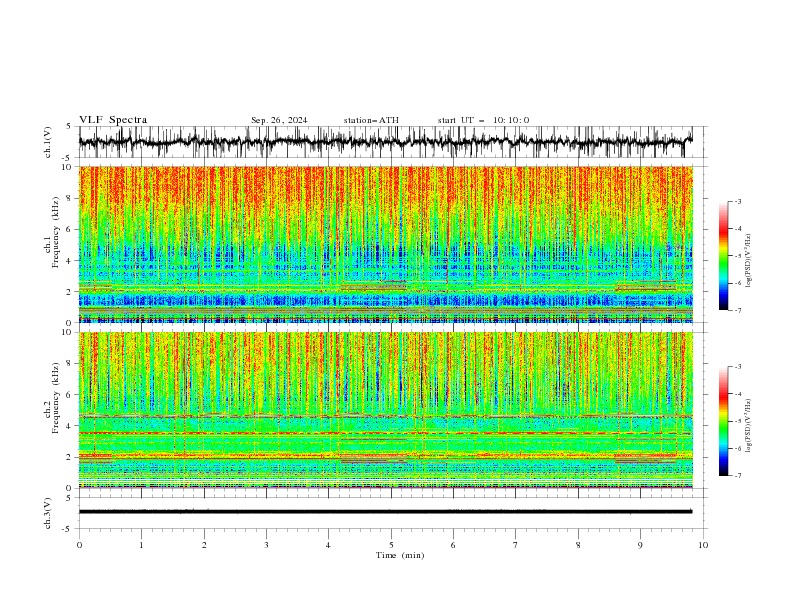This screenshot has width=792, height=612.
Task: Click the ch.1 spectrogram panel
Action: [386, 244]
